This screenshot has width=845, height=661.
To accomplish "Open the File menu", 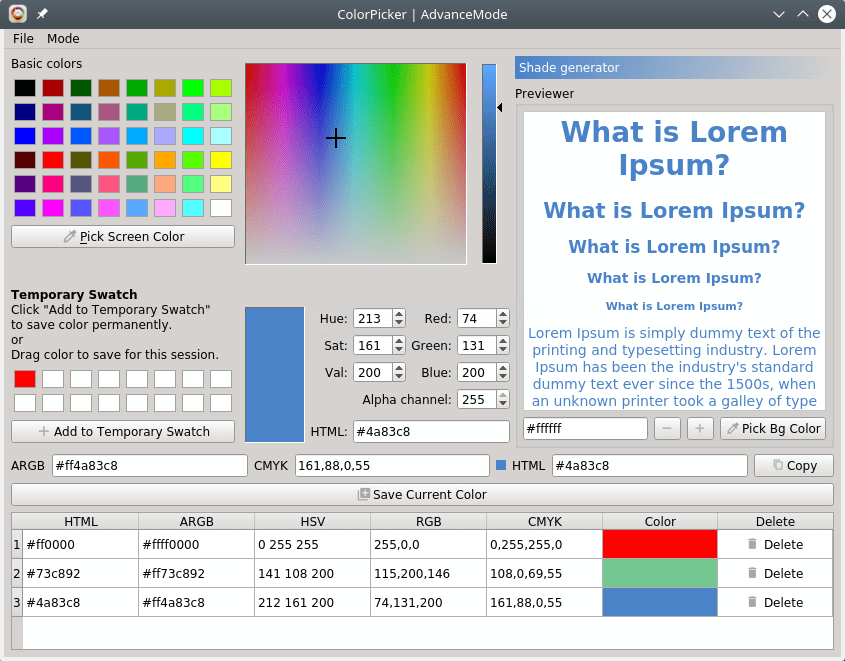I will point(22,38).
